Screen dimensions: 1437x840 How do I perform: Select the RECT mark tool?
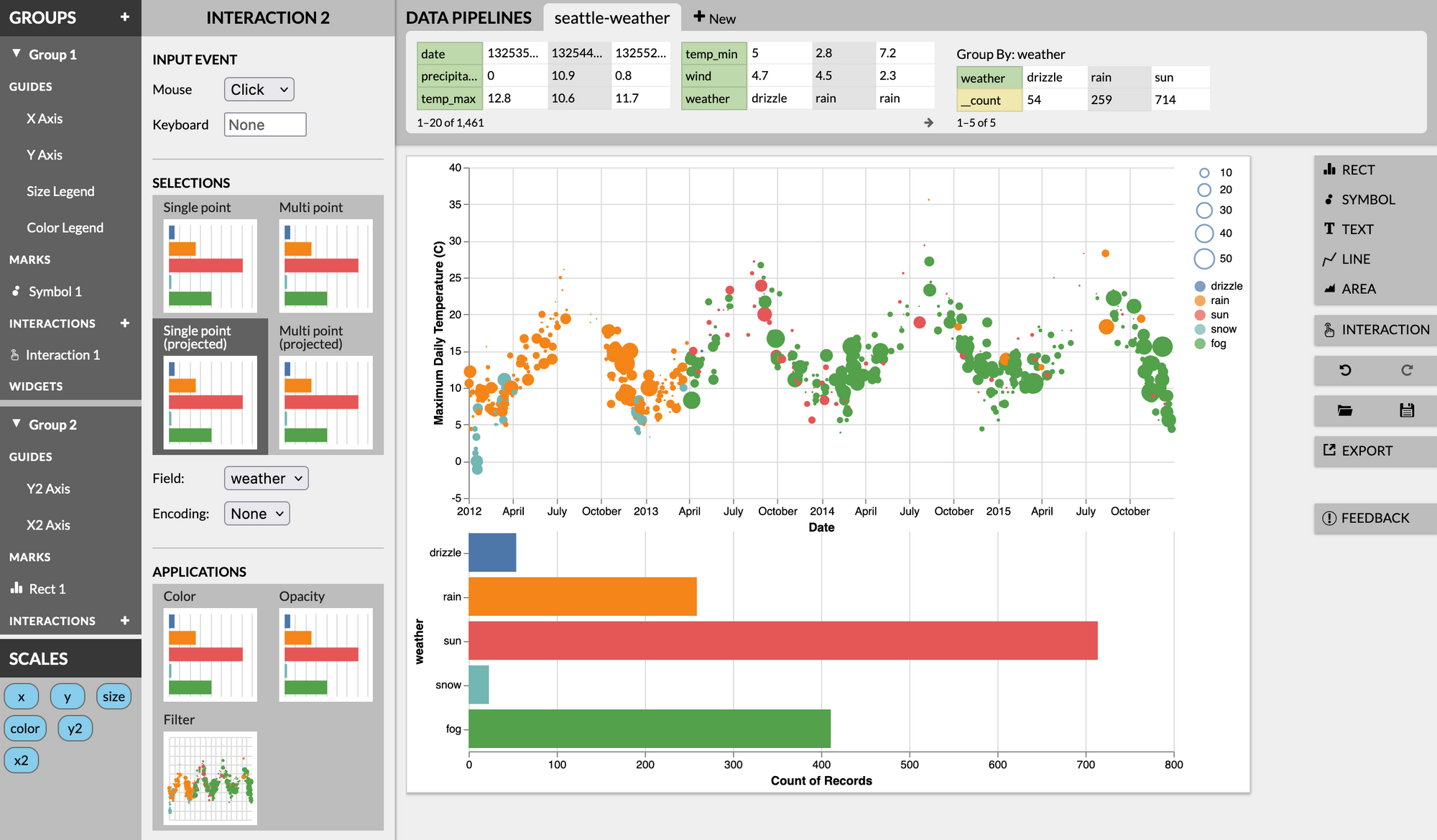(x=1357, y=170)
